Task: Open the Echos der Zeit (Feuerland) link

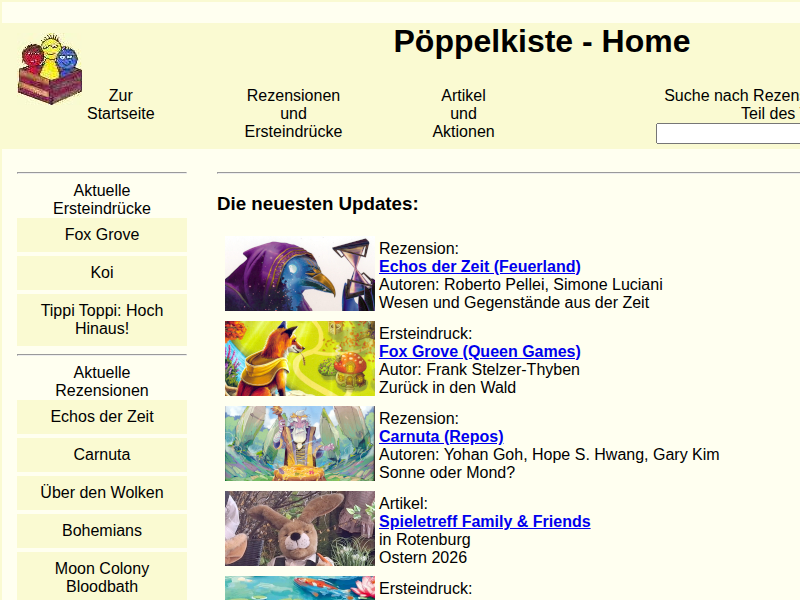Action: click(x=480, y=266)
